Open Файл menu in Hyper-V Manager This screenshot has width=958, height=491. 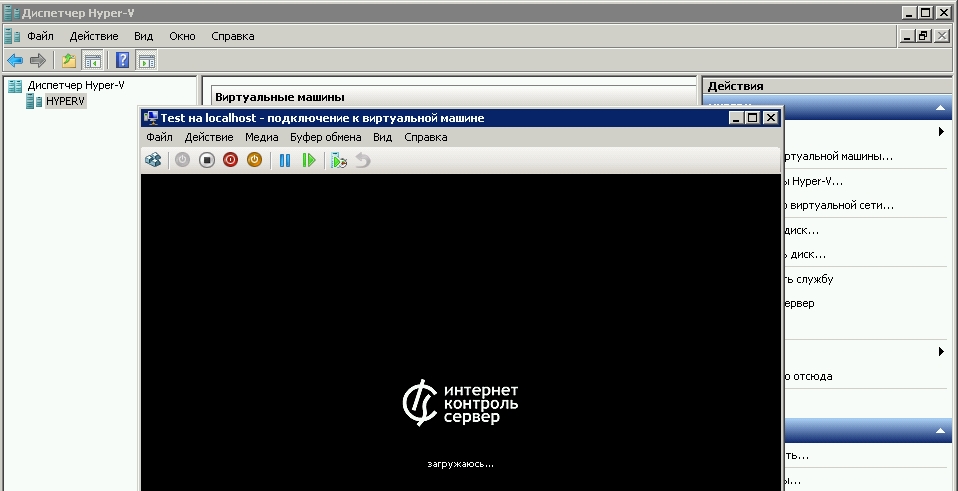click(x=40, y=36)
